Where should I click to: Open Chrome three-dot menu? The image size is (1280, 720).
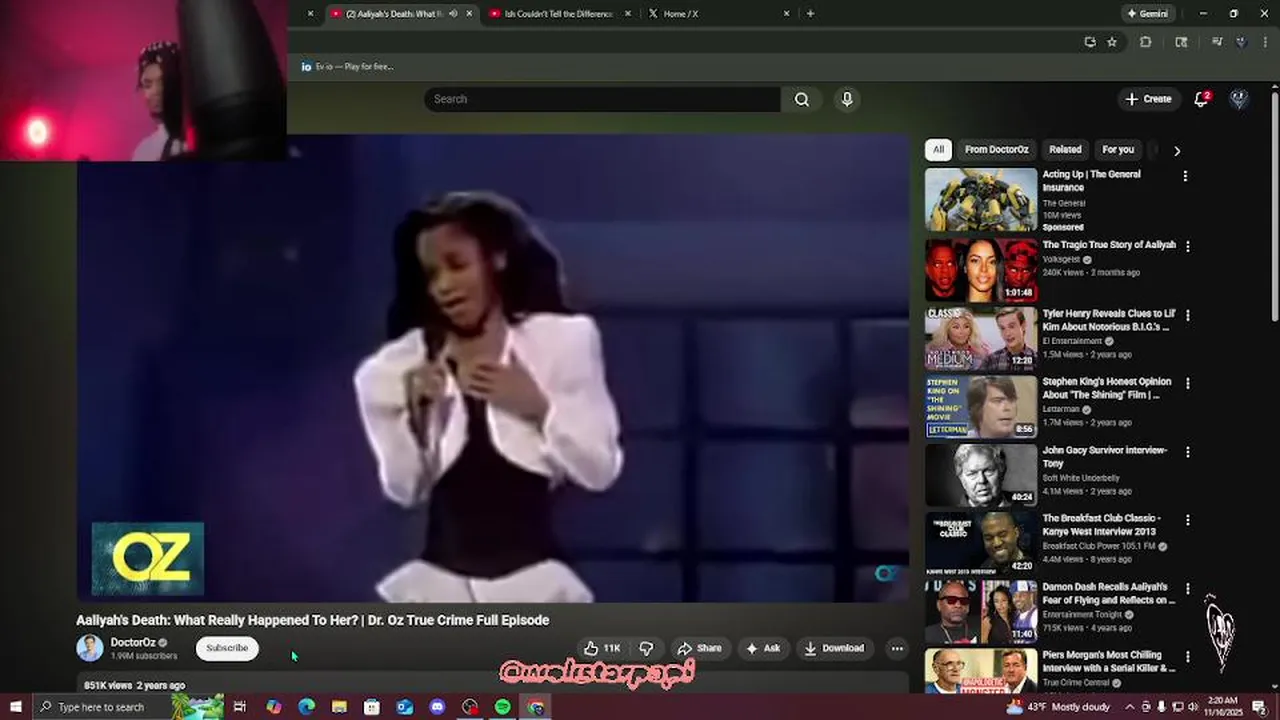pyautogui.click(x=1264, y=42)
